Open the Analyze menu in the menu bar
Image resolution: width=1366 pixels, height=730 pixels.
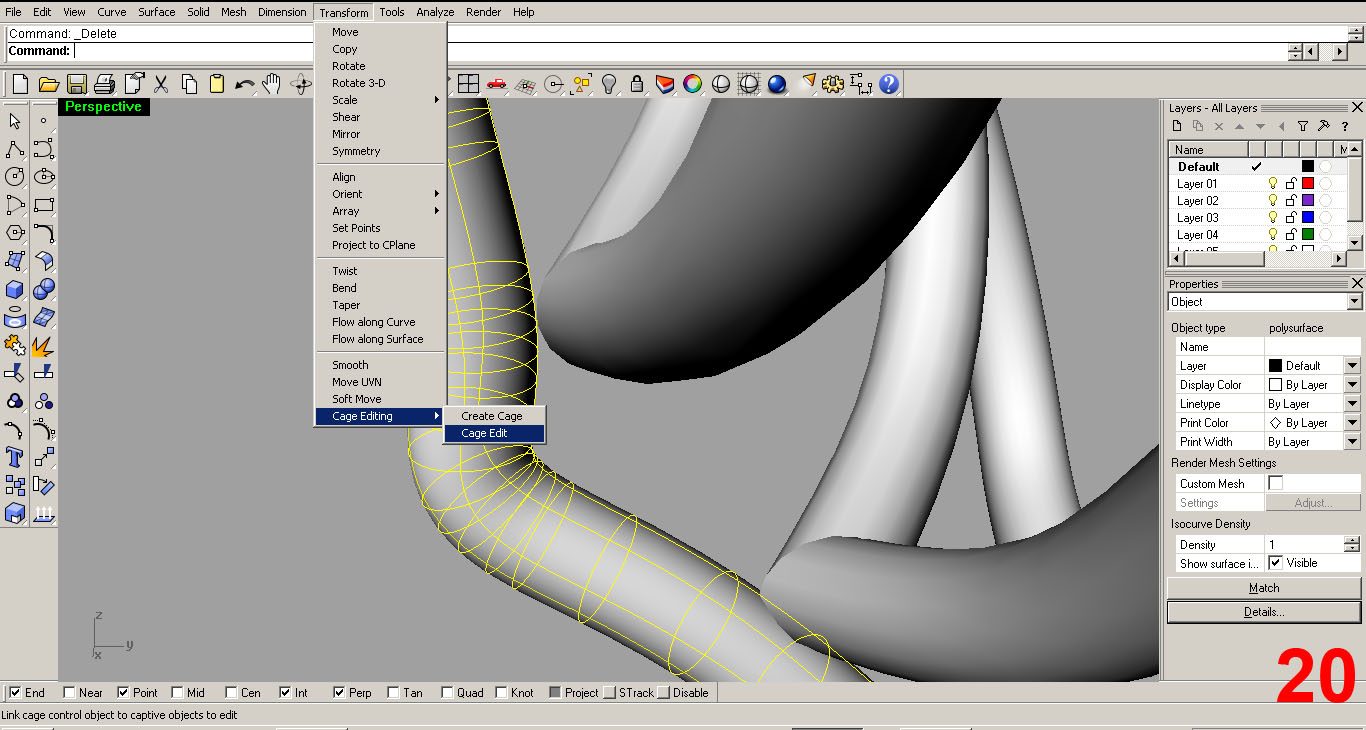click(435, 12)
